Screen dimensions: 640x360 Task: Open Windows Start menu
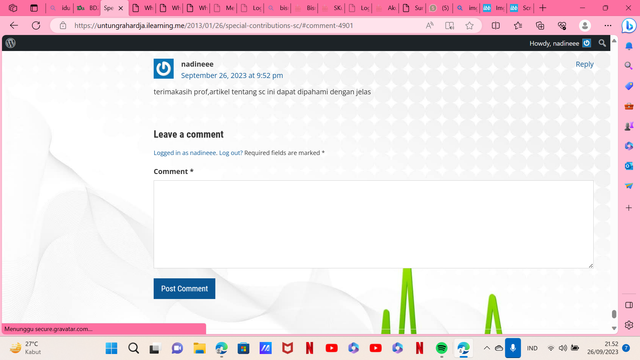111,348
